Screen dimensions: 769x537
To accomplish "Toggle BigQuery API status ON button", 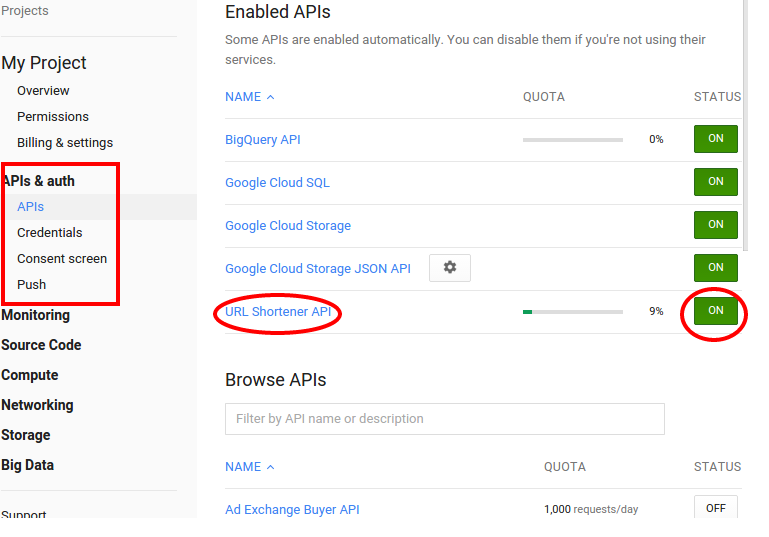I will click(x=716, y=139).
